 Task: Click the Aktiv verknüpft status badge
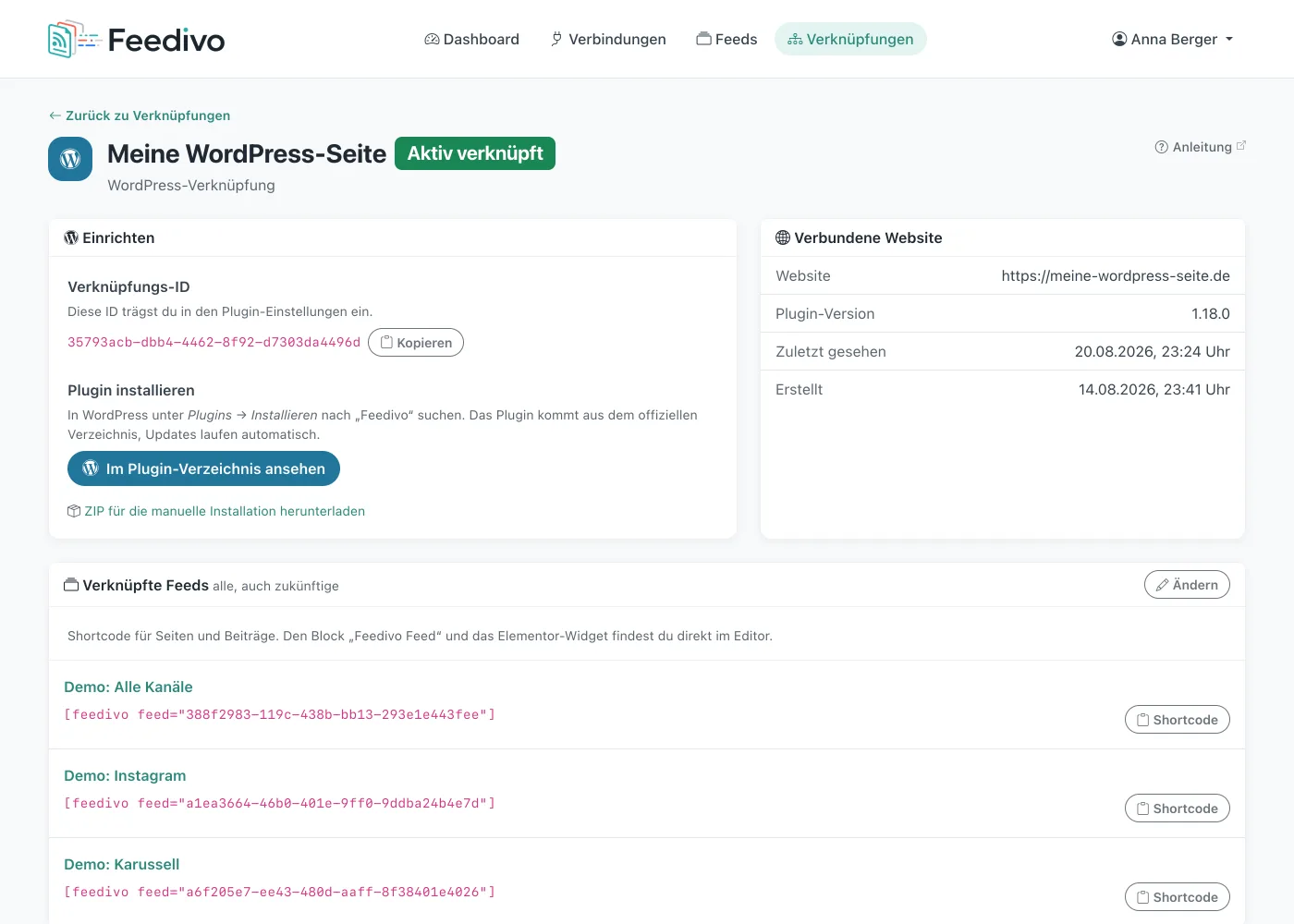coord(475,153)
